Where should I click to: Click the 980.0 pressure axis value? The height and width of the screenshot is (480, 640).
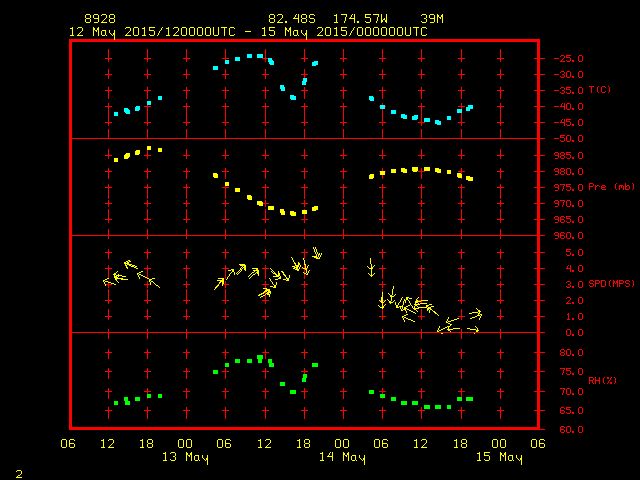pos(569,172)
